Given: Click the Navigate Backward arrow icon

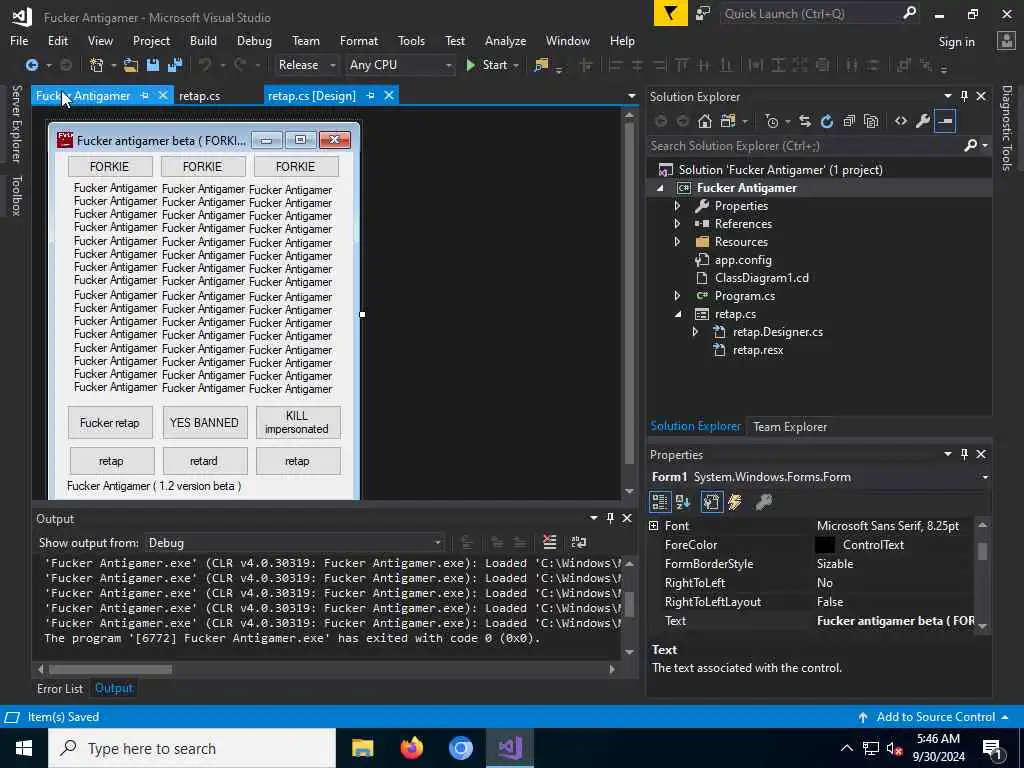Looking at the screenshot, I should click(x=31, y=65).
